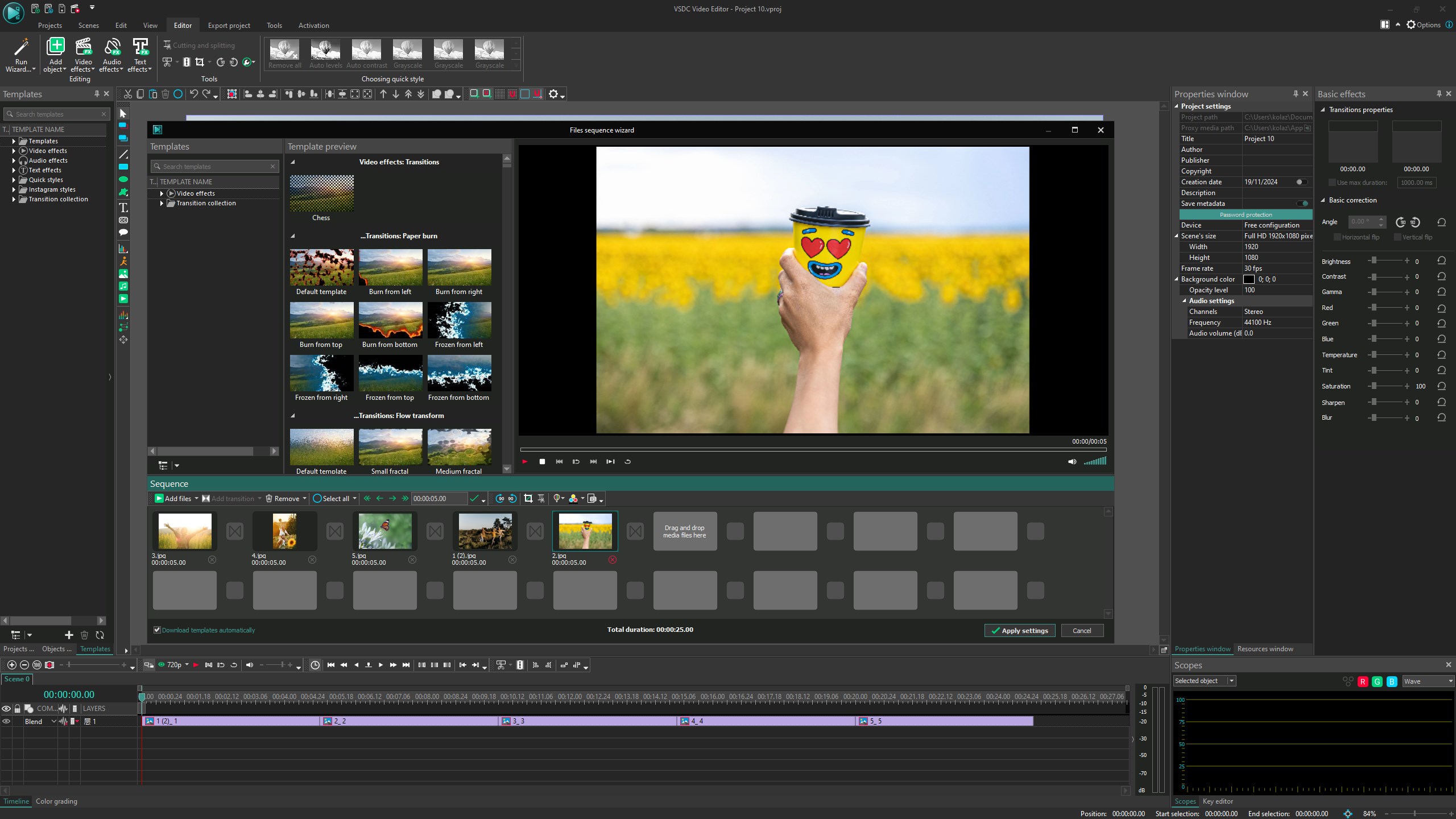Add a chart object from left toolbar
Screen dimensions: 1456x819
pos(123,249)
